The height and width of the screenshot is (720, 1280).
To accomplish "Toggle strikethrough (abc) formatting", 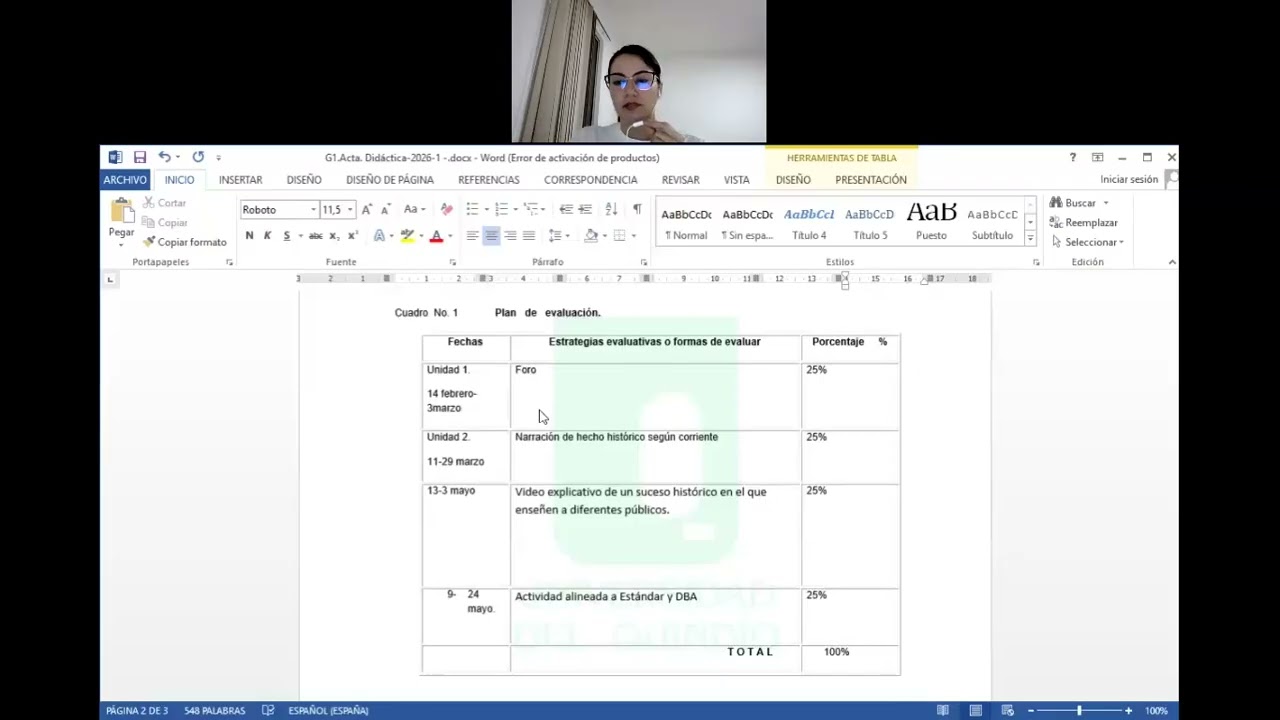I will click(x=315, y=236).
